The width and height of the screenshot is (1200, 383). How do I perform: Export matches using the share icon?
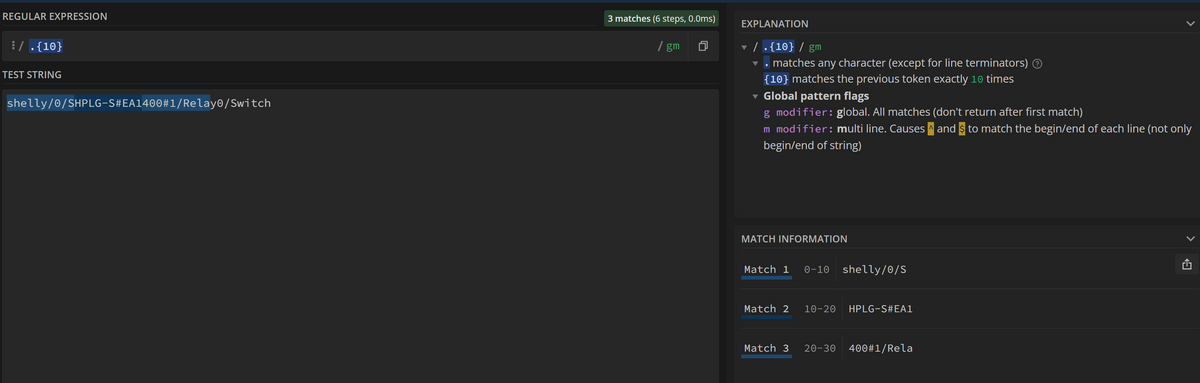point(1186,265)
